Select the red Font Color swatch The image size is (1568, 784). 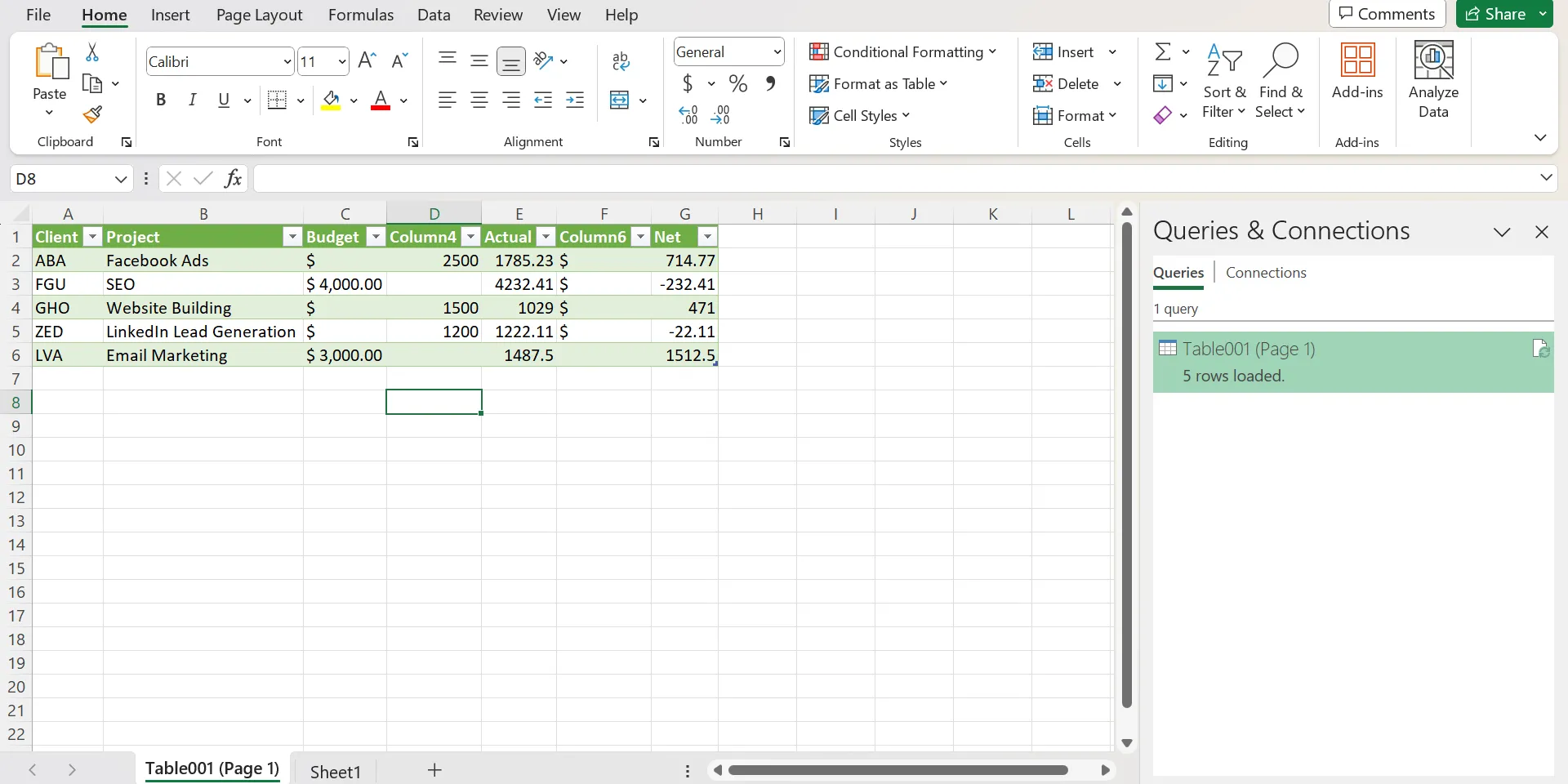click(x=381, y=100)
